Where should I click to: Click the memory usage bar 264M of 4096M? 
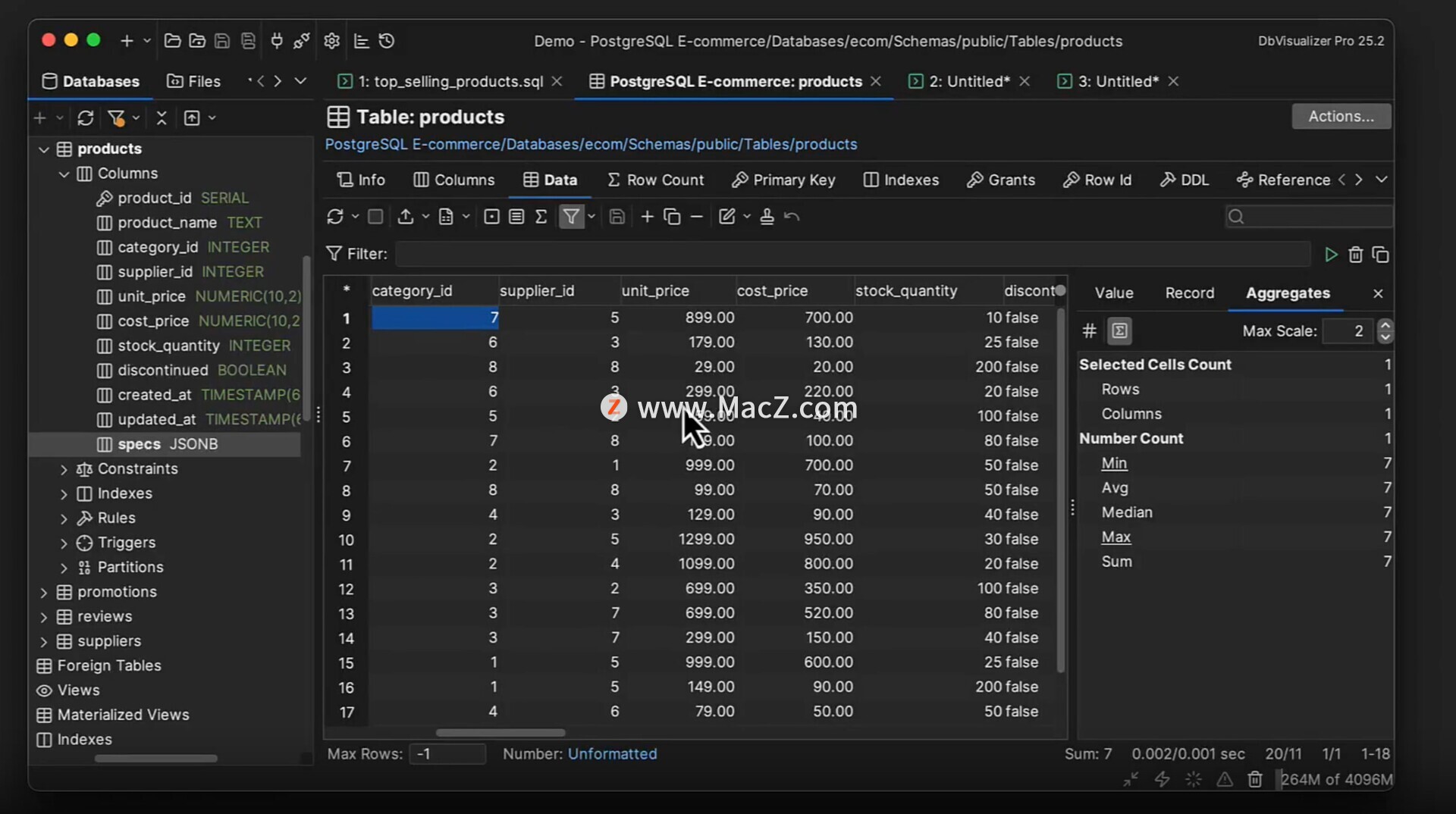pyautogui.click(x=1335, y=779)
